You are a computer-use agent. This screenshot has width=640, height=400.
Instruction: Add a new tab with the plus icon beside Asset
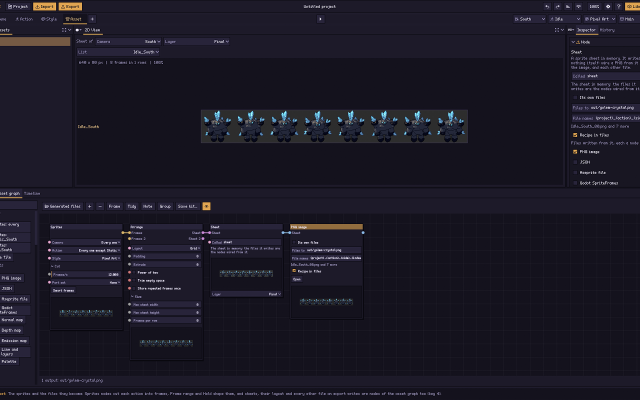(x=92, y=19)
